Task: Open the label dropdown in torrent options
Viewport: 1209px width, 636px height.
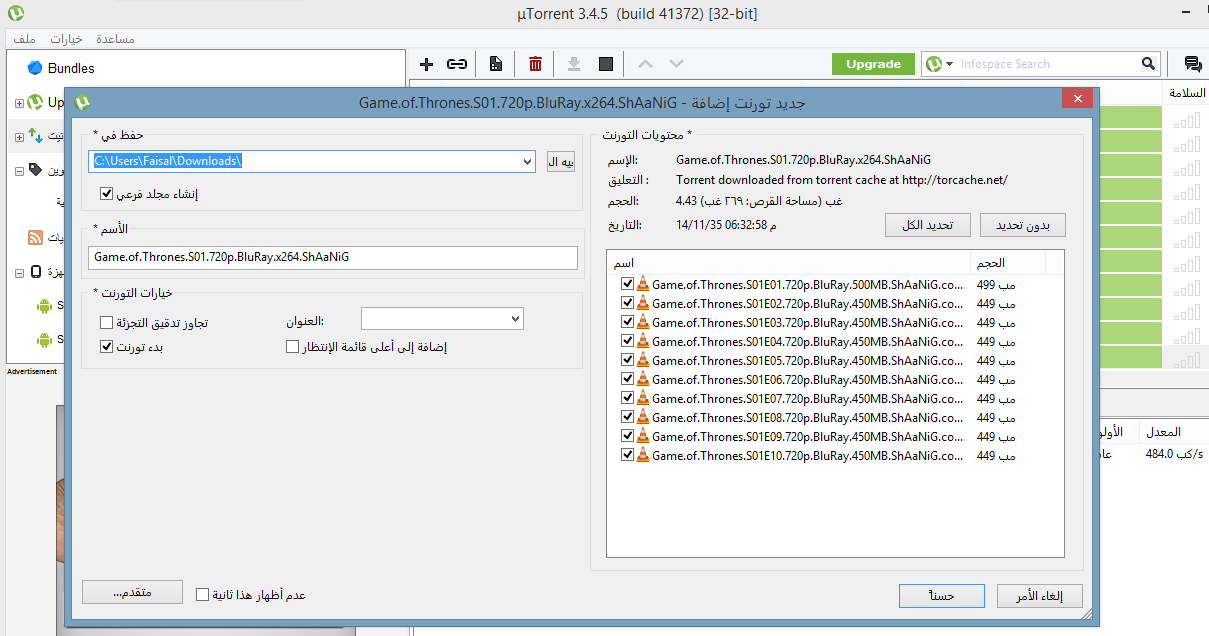Action: pos(442,319)
